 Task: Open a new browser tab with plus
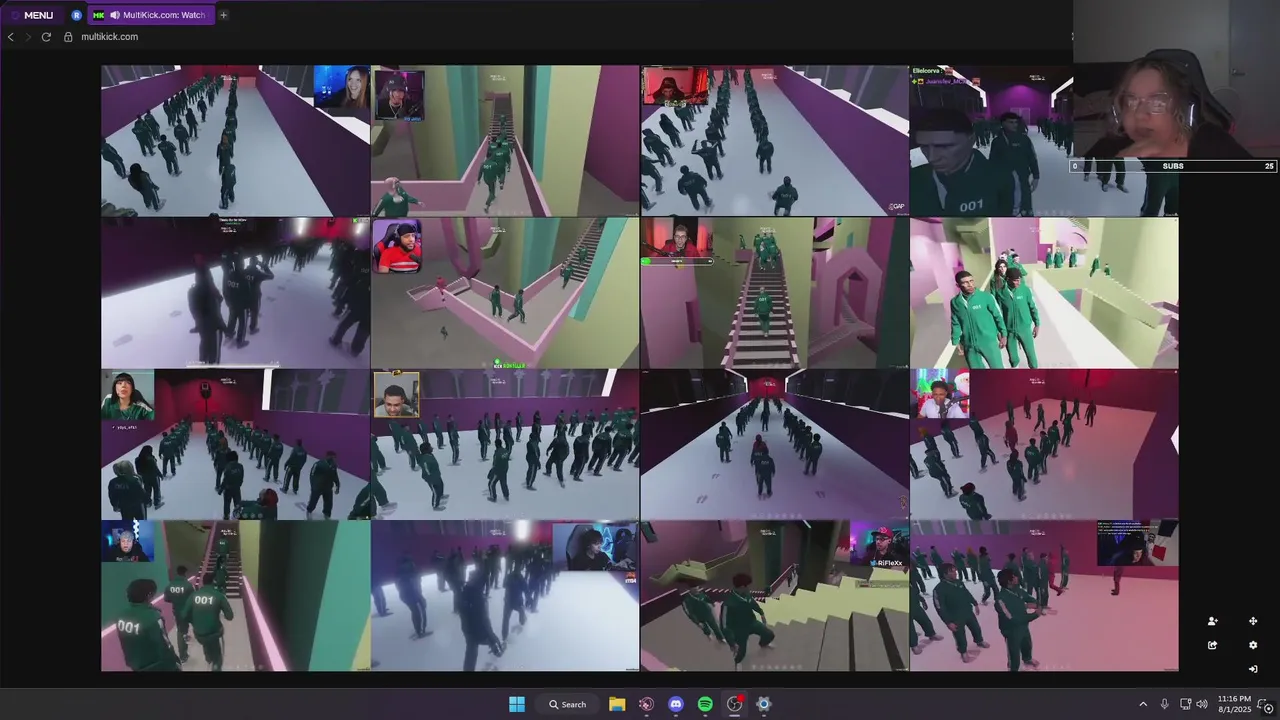tap(223, 15)
